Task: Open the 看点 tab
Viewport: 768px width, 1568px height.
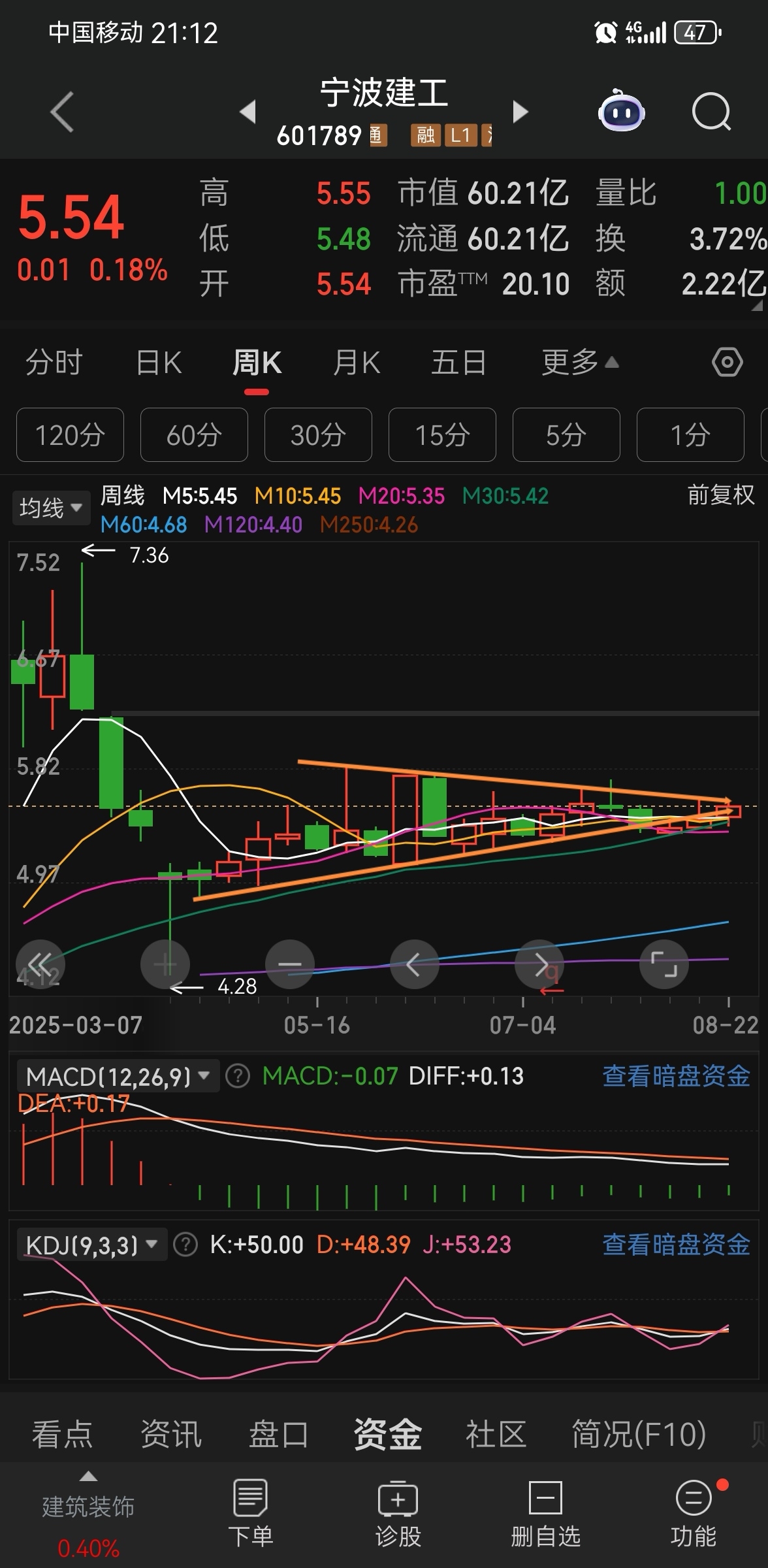Action: [x=62, y=1435]
